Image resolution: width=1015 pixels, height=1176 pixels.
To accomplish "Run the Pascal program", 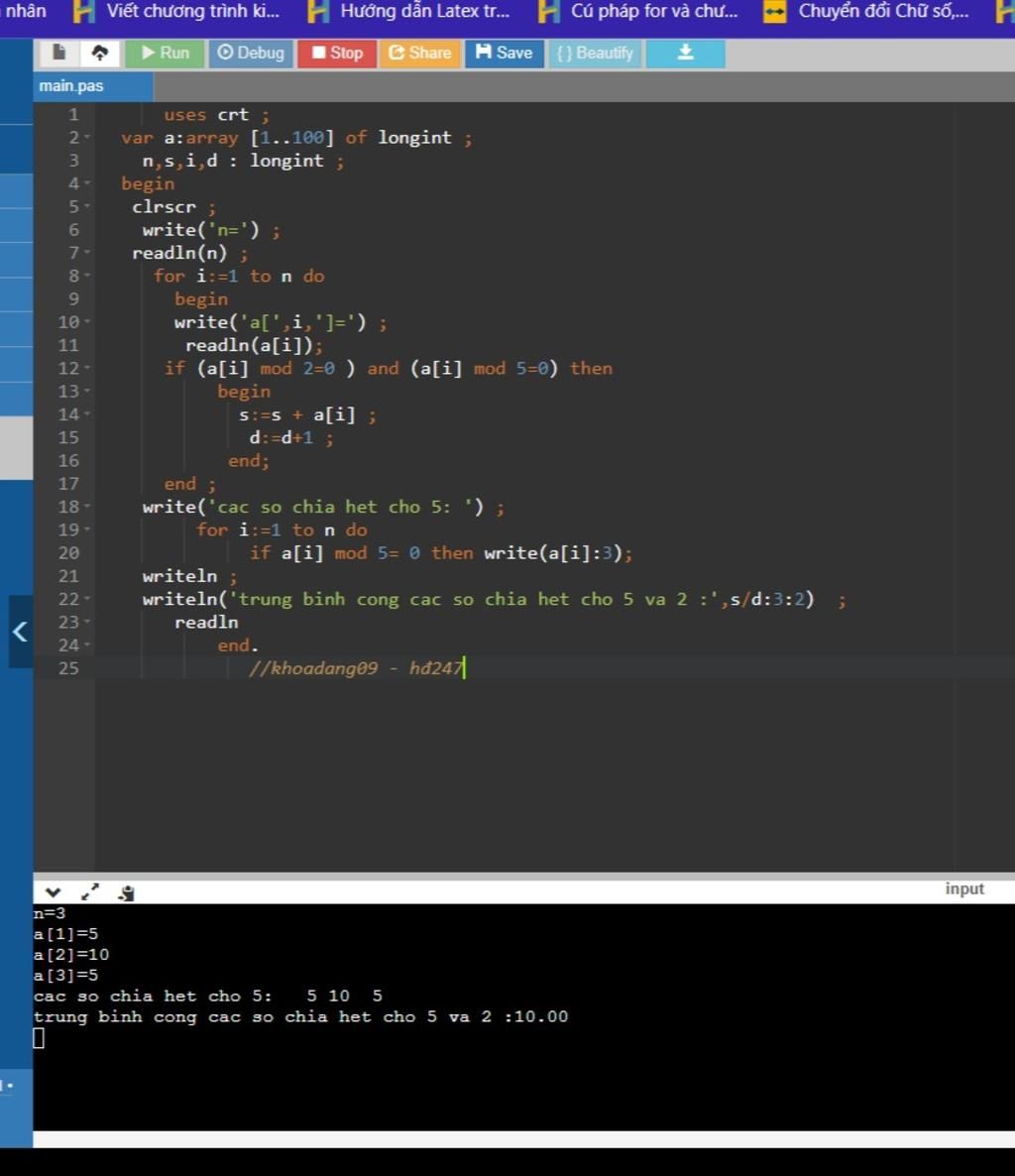I will tap(165, 54).
